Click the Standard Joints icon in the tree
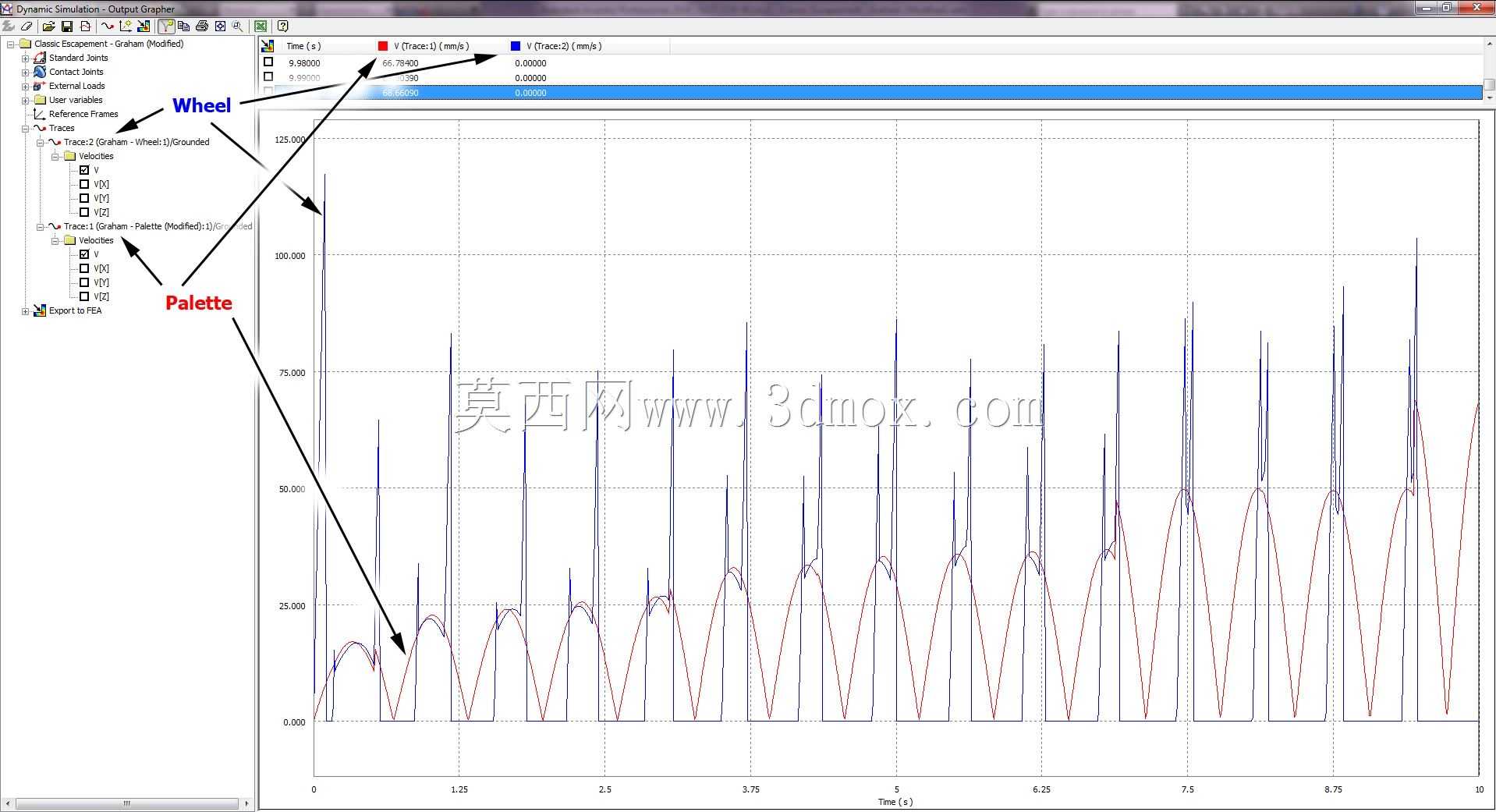Viewport: 1496px width, 812px height. (x=40, y=58)
